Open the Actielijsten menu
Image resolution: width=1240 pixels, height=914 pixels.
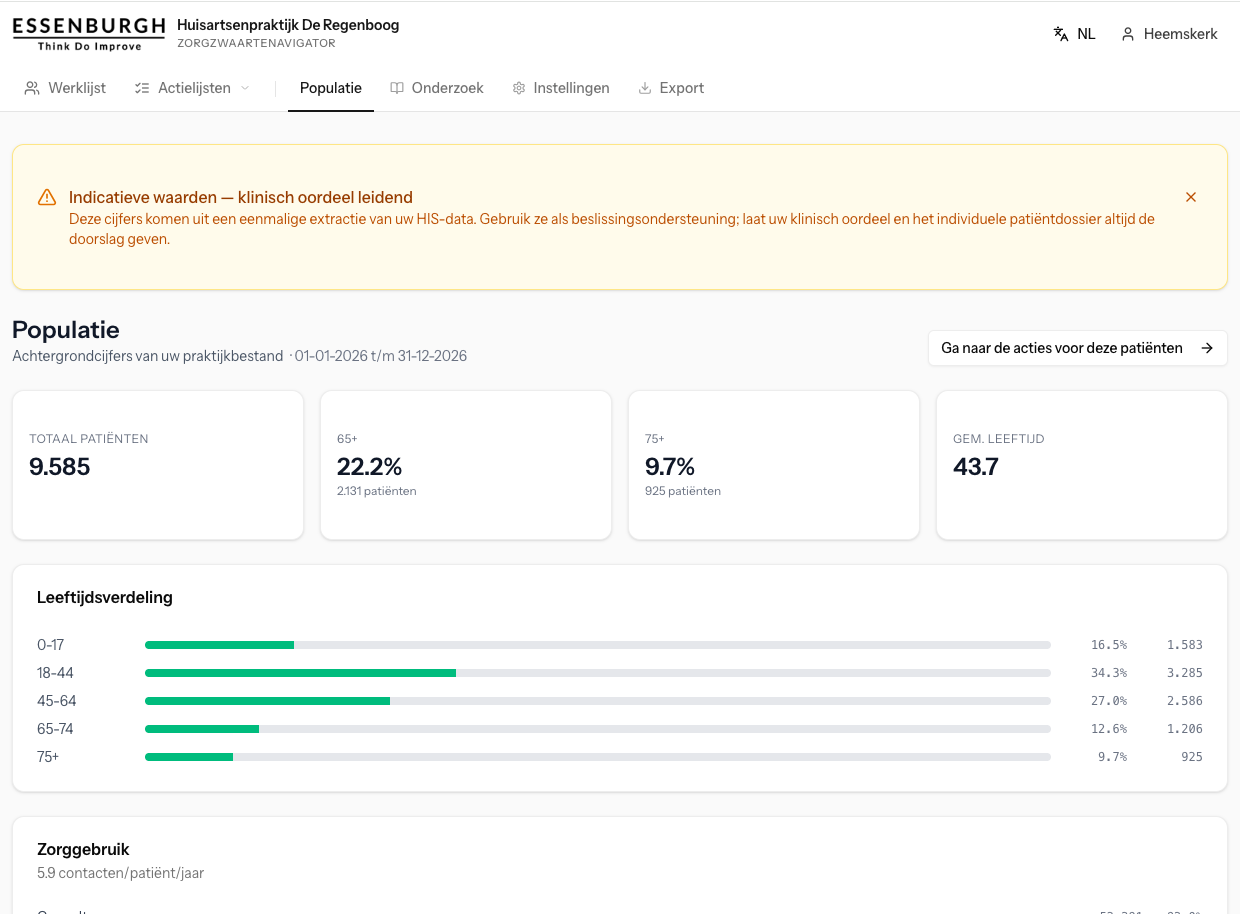pyautogui.click(x=191, y=88)
